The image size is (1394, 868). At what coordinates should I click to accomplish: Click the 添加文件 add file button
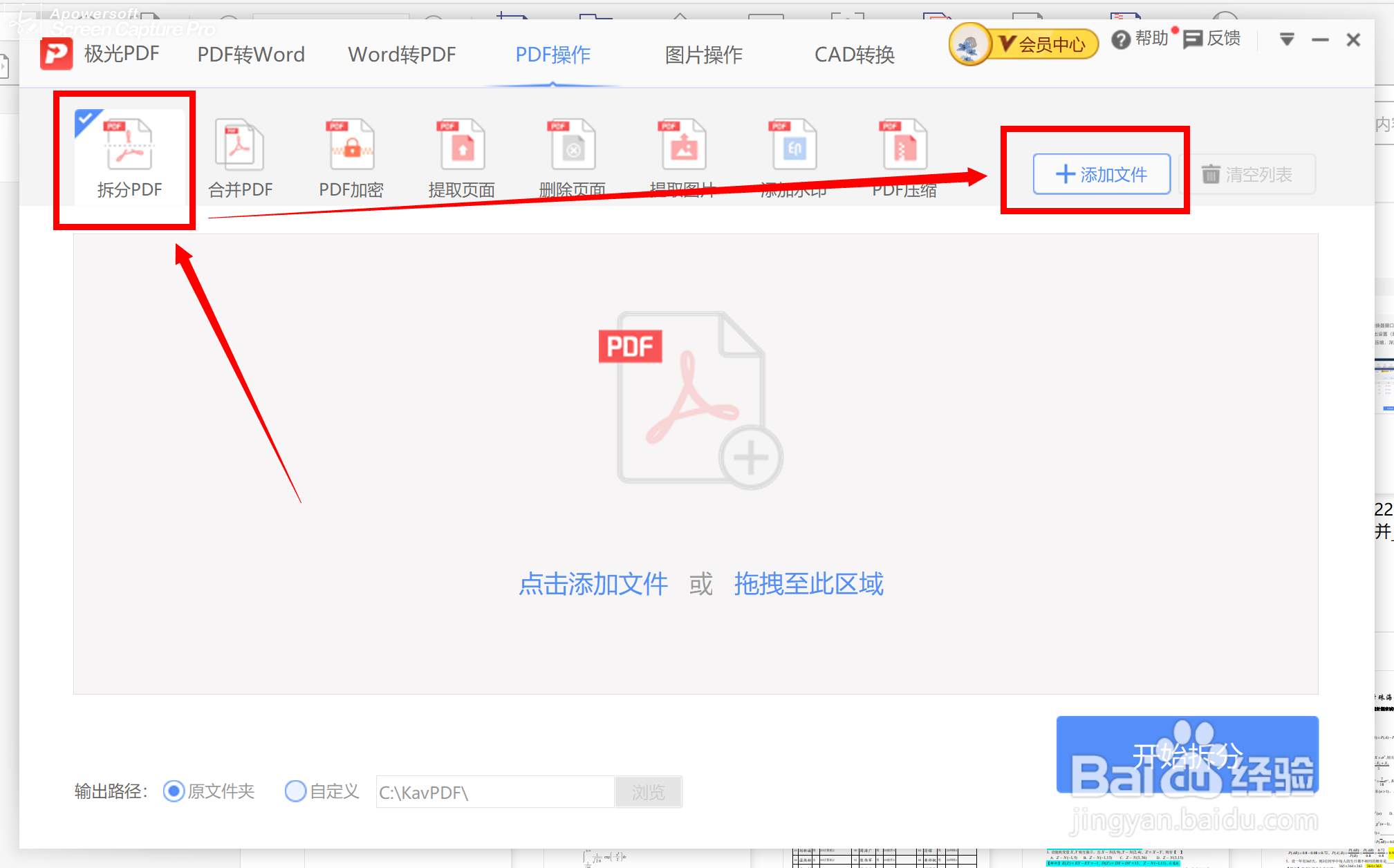(x=1102, y=174)
